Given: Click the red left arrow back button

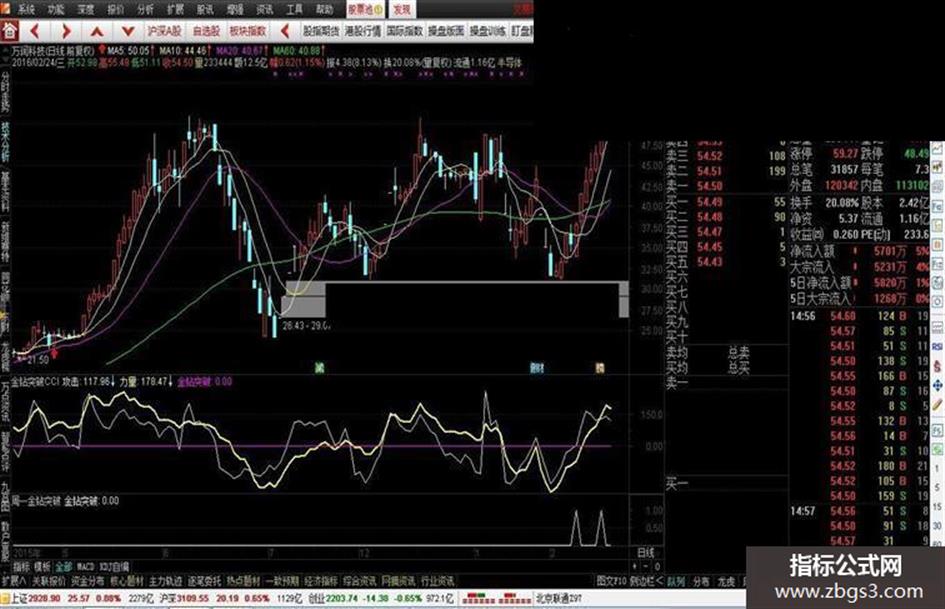Looking at the screenshot, I should 35,30.
